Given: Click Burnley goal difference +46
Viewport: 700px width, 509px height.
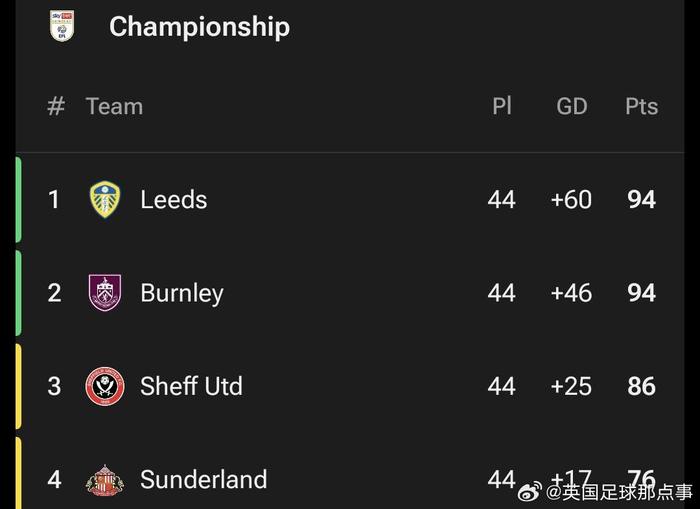Looking at the screenshot, I should tap(571, 293).
